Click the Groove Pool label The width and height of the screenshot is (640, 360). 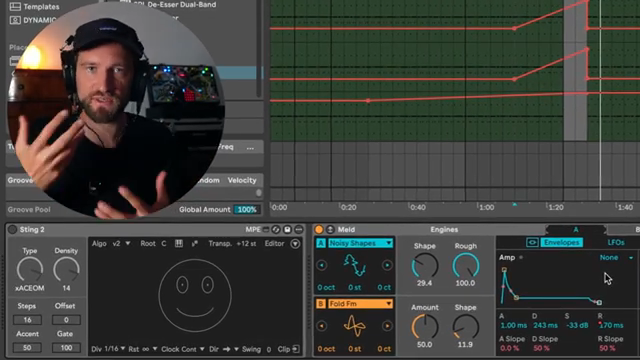click(x=29, y=209)
